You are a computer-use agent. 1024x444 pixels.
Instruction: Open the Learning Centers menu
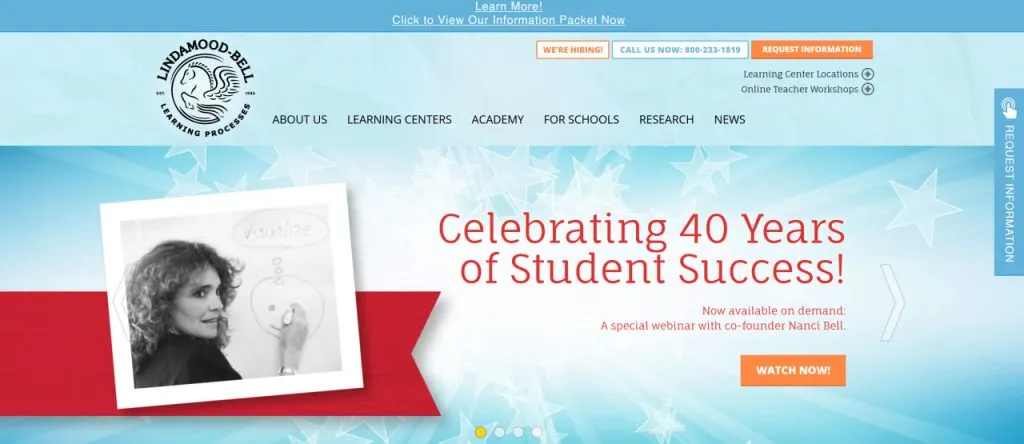click(x=399, y=119)
